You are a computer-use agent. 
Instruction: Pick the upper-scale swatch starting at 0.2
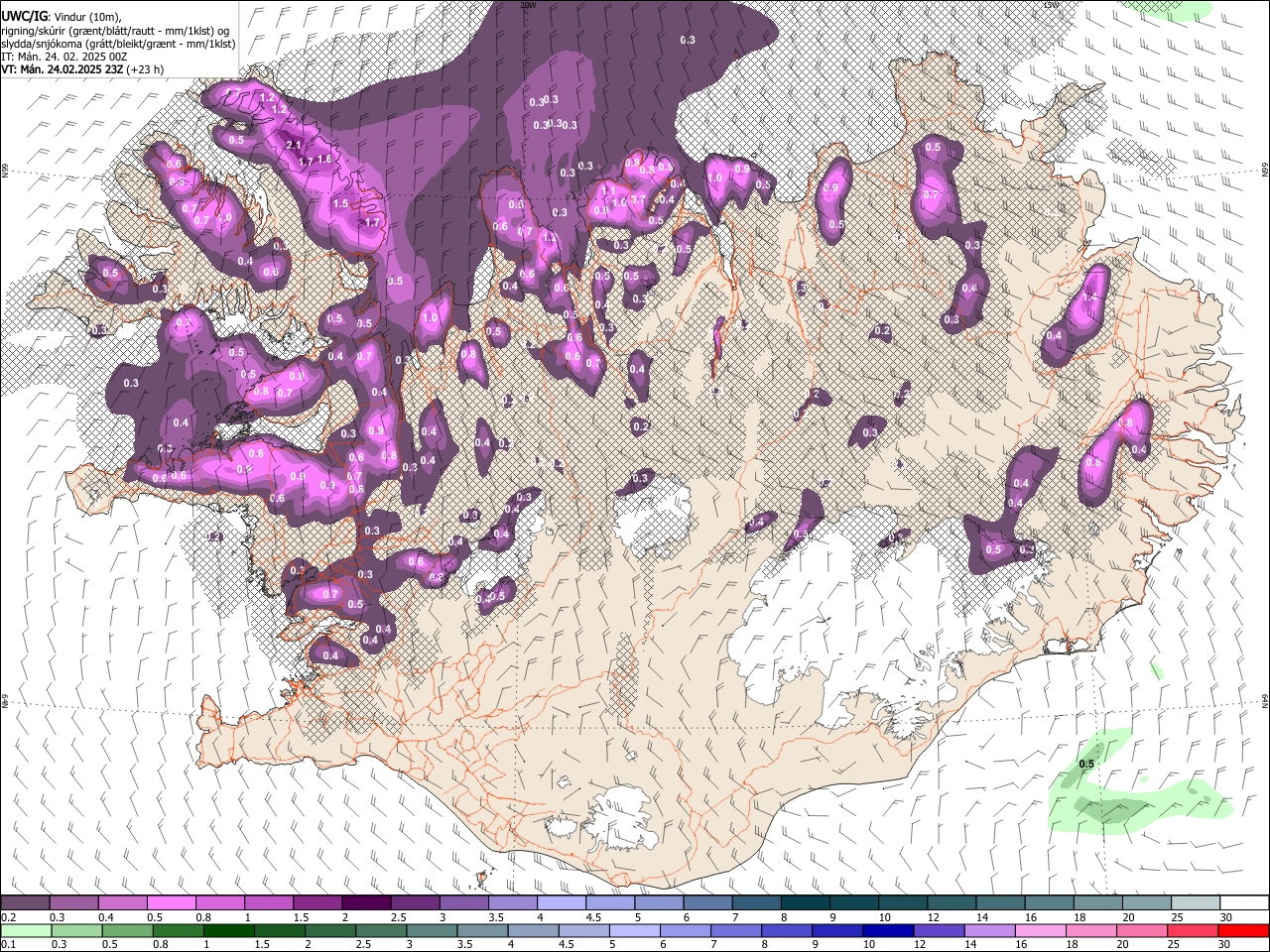click(25, 903)
